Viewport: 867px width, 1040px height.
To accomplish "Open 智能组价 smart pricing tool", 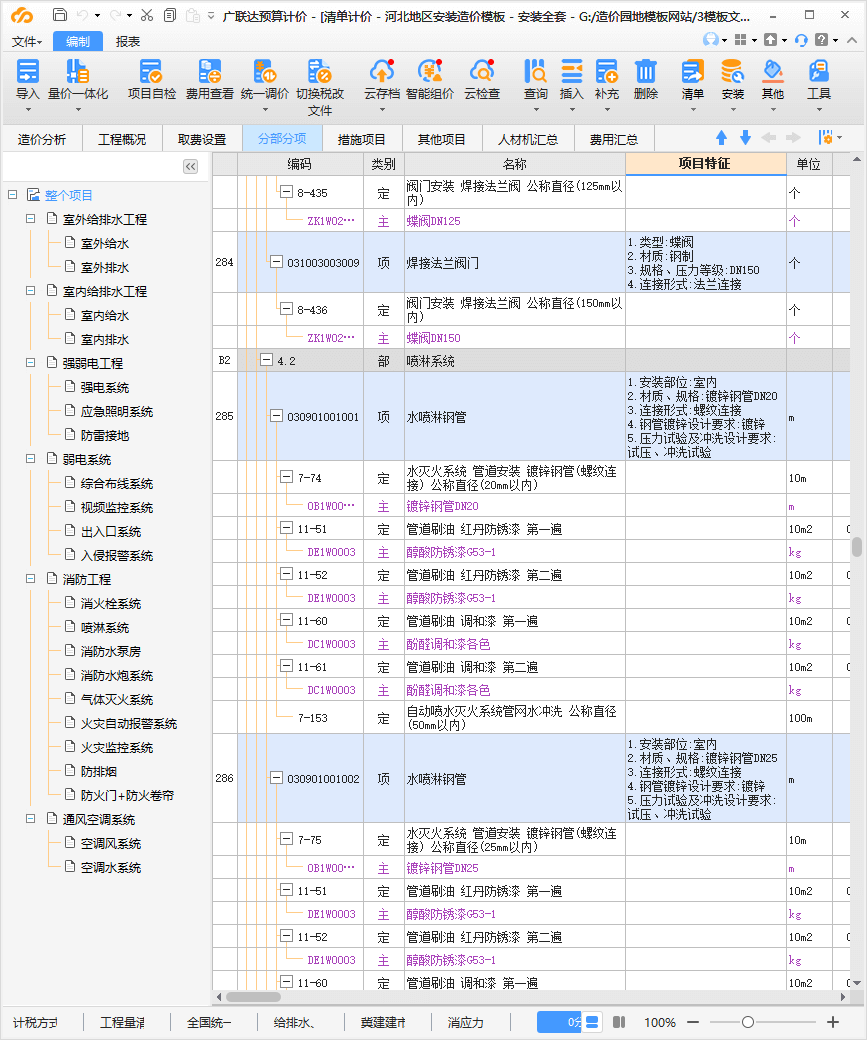I will click(x=430, y=72).
